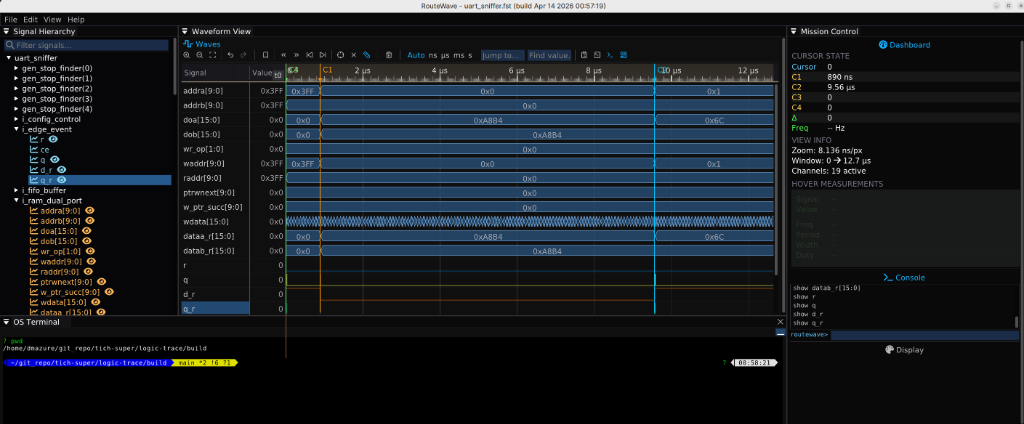Select the Waves tab
The height and width of the screenshot is (424, 1024).
click(202, 44)
